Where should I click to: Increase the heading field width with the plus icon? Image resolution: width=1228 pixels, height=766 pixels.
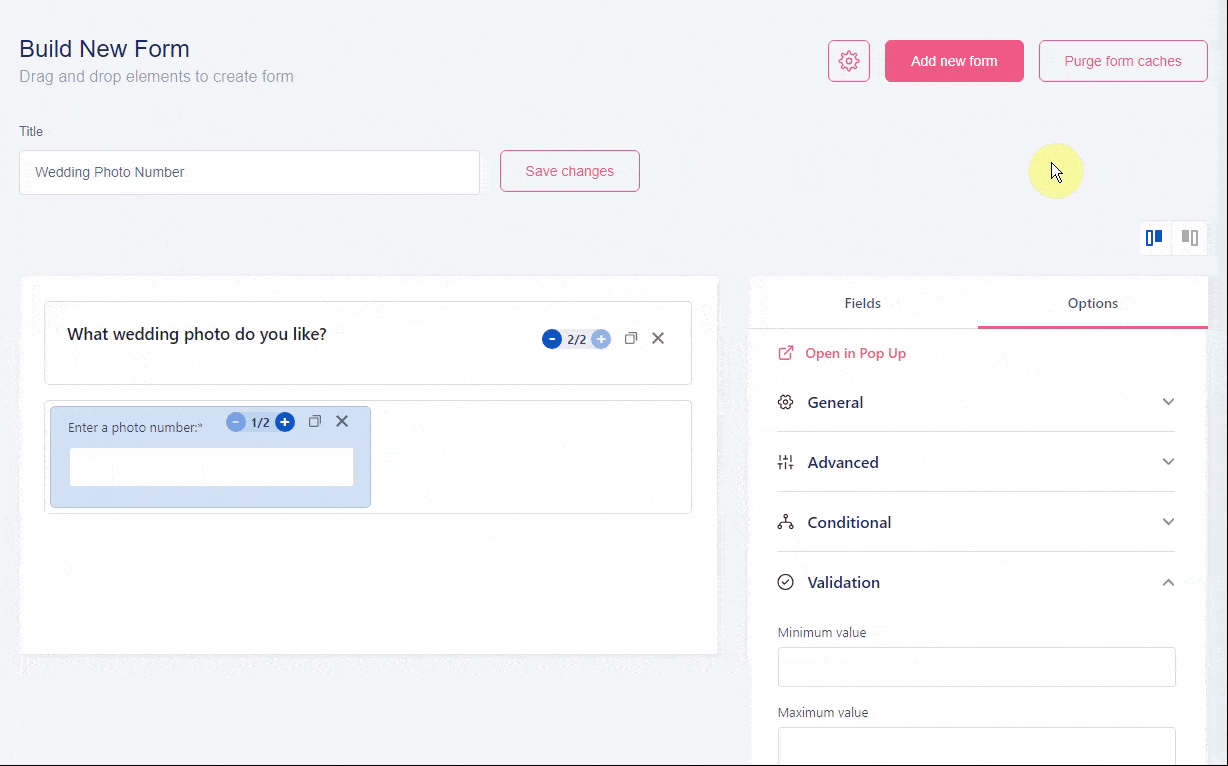(x=601, y=339)
